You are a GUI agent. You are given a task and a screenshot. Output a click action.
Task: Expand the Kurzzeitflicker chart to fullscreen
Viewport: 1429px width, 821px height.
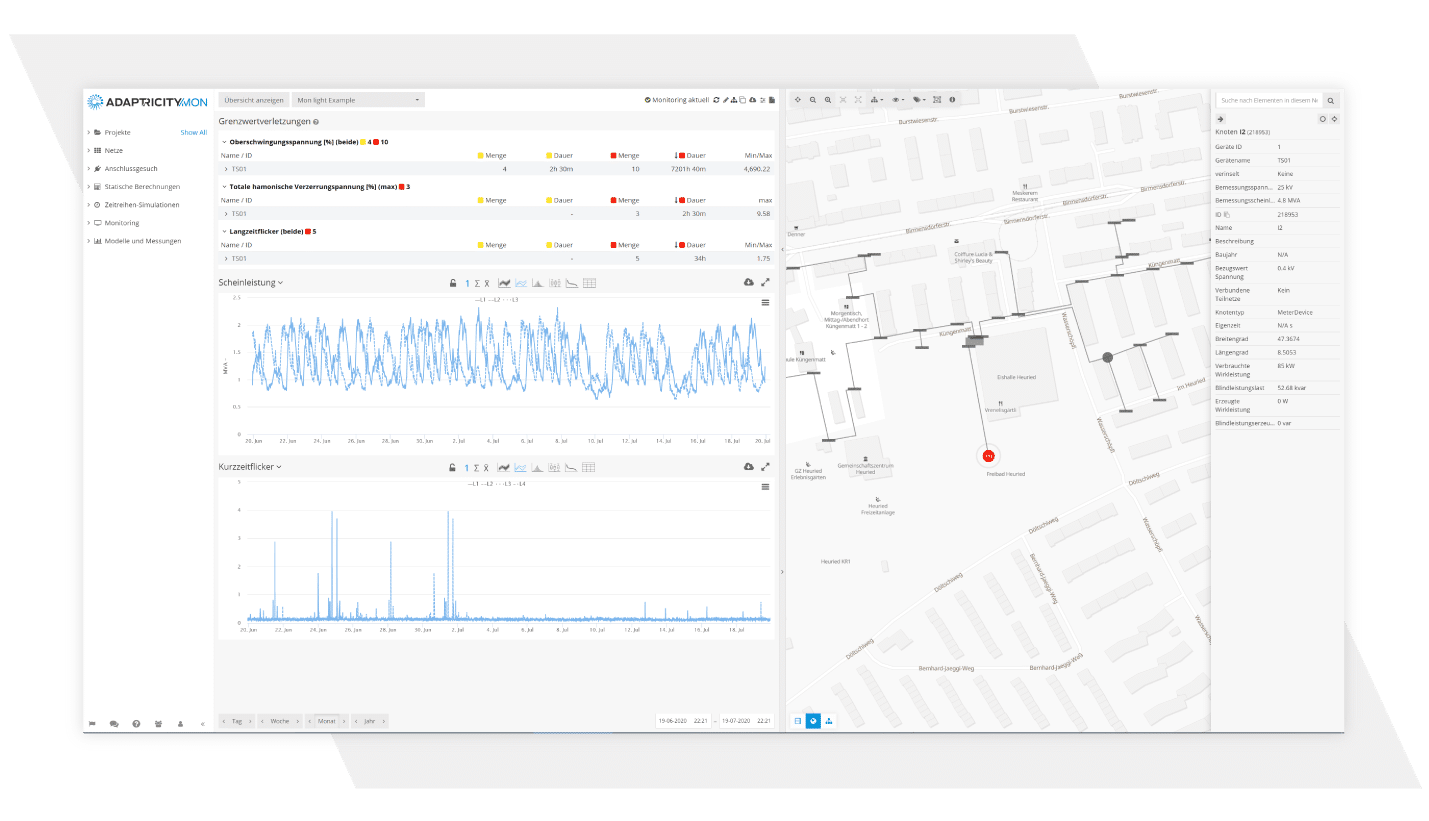pos(765,467)
